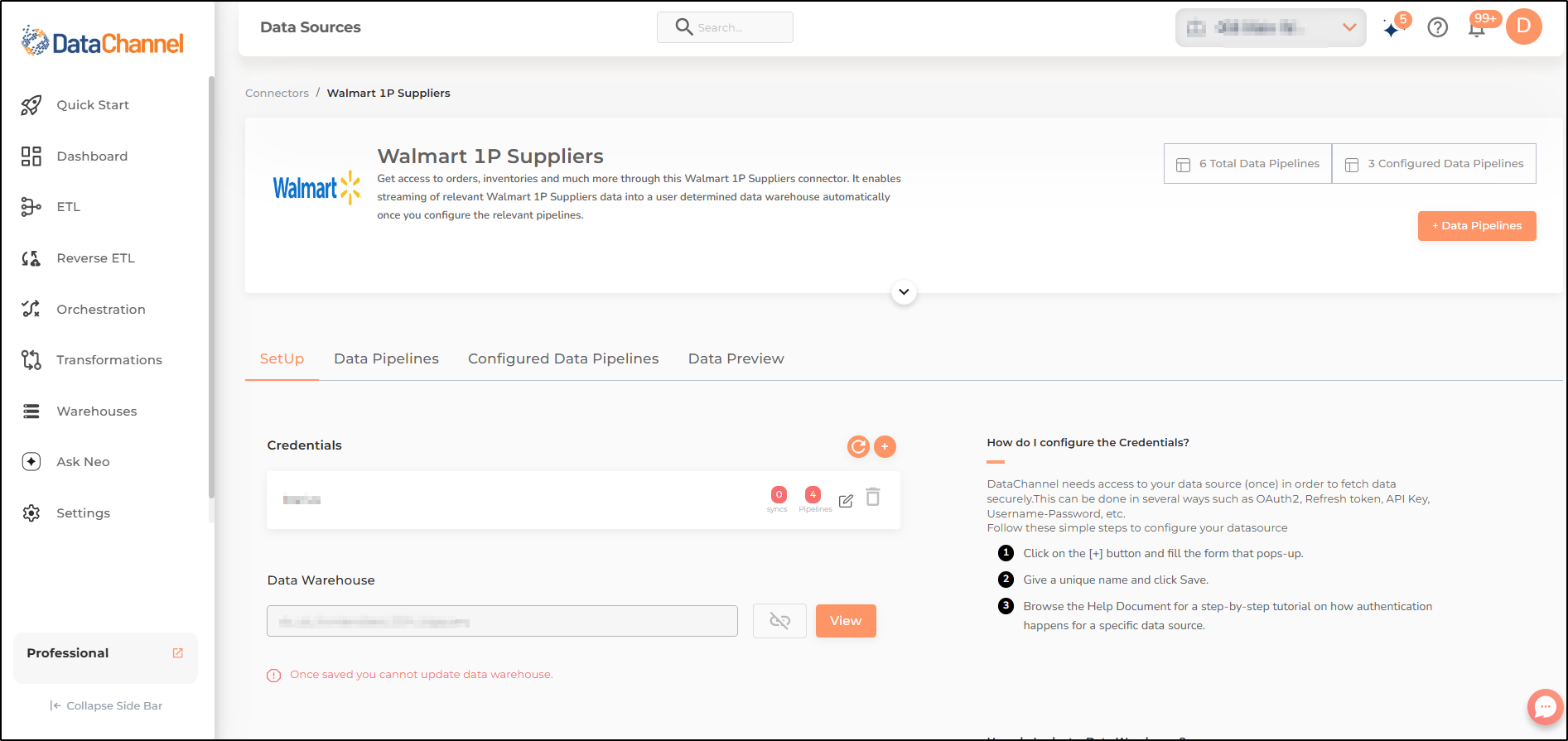Open the user avatar D menu
The width and height of the screenshot is (1568, 741).
pyautogui.click(x=1524, y=26)
